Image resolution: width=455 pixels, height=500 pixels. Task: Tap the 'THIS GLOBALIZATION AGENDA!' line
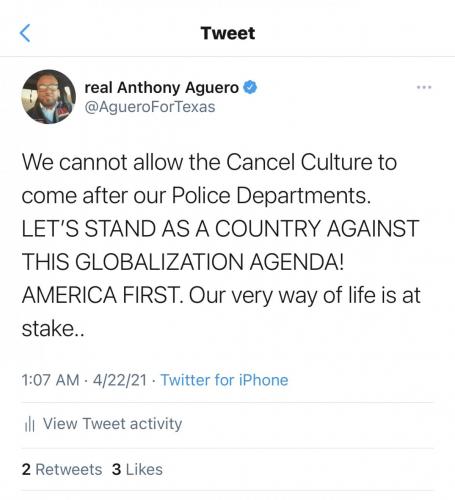[183, 262]
